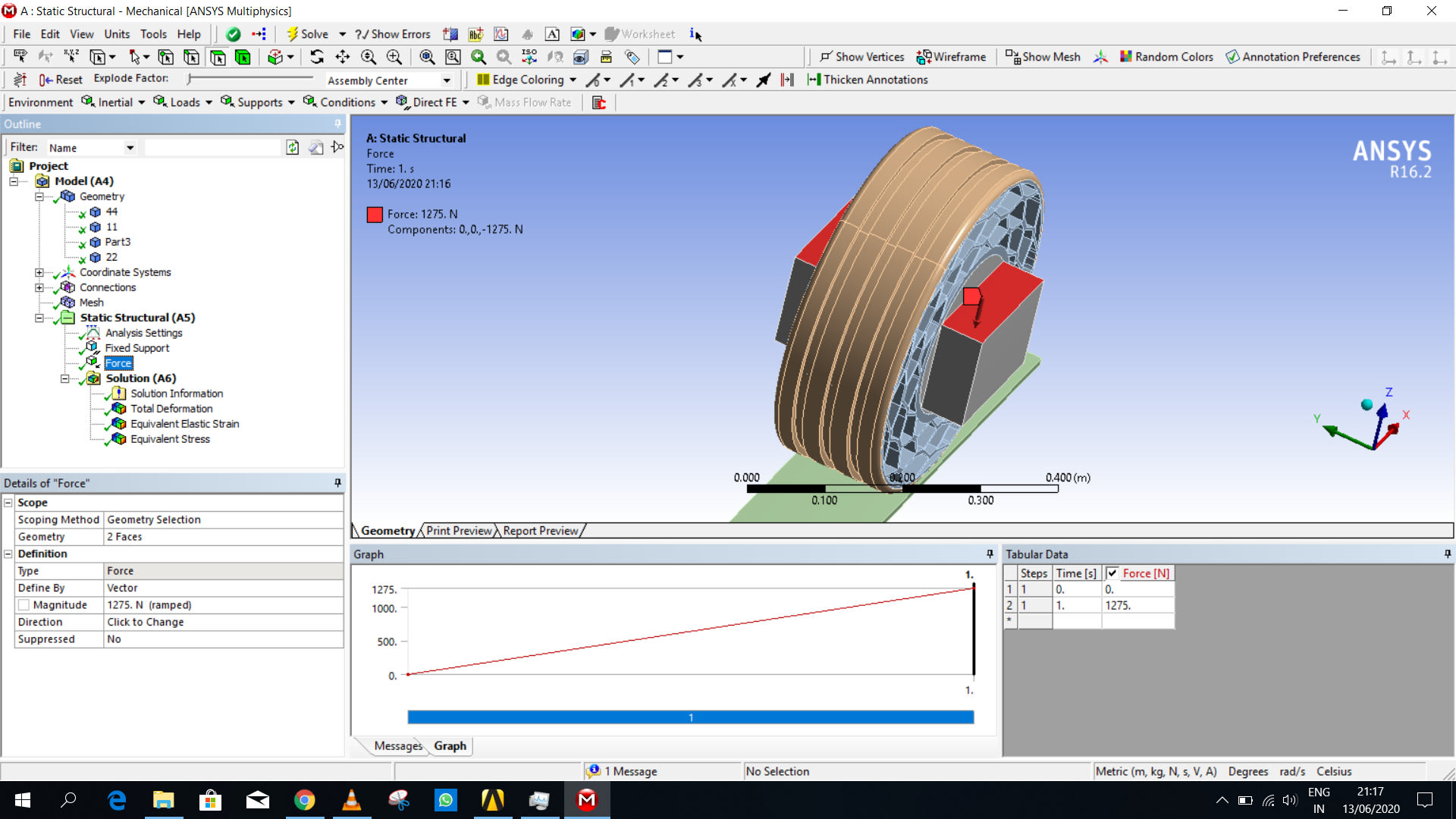Viewport: 1456px width, 819px height.
Task: Open Equivalent Stress result
Action: click(x=170, y=439)
